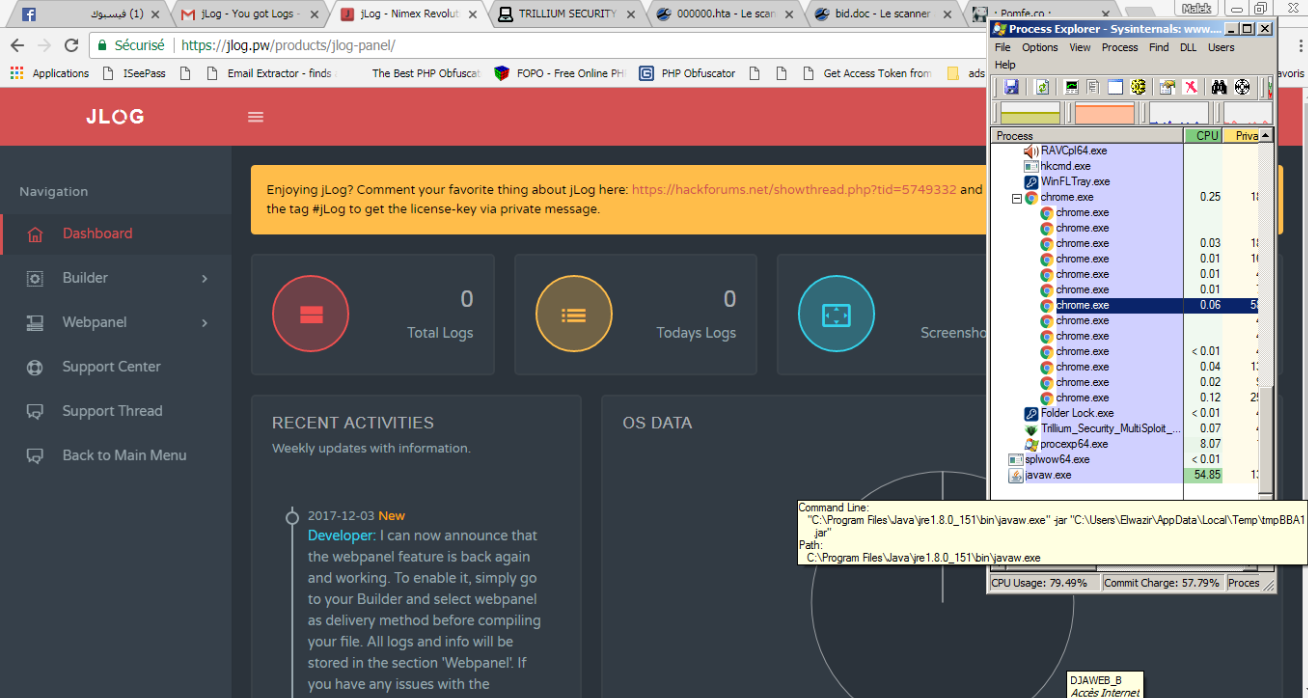Expand the Webpanel submenu chevron
Viewport: 1308px width, 698px height.
[x=204, y=322]
